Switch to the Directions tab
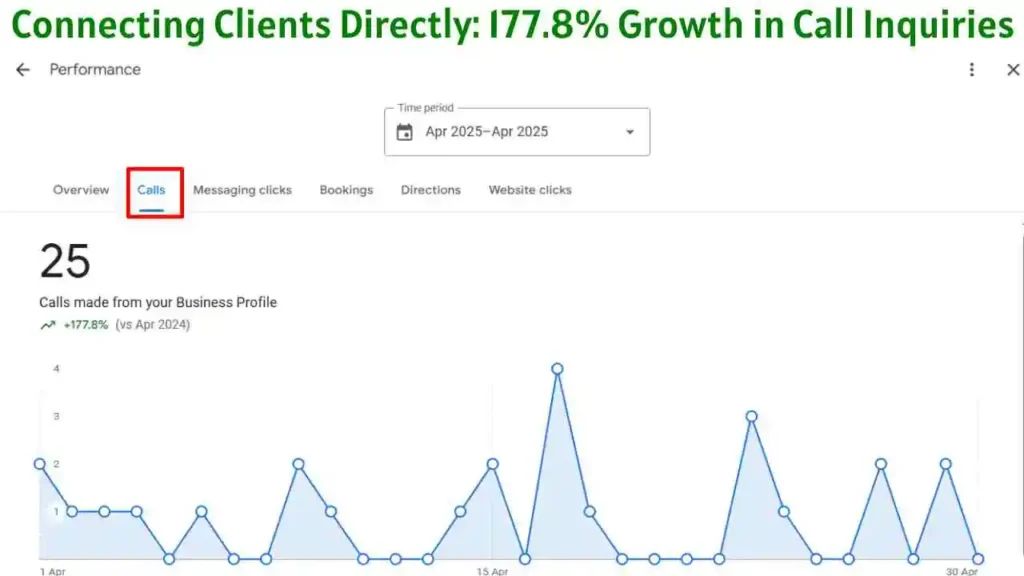Viewport: 1024px width, 576px height. [x=430, y=190]
